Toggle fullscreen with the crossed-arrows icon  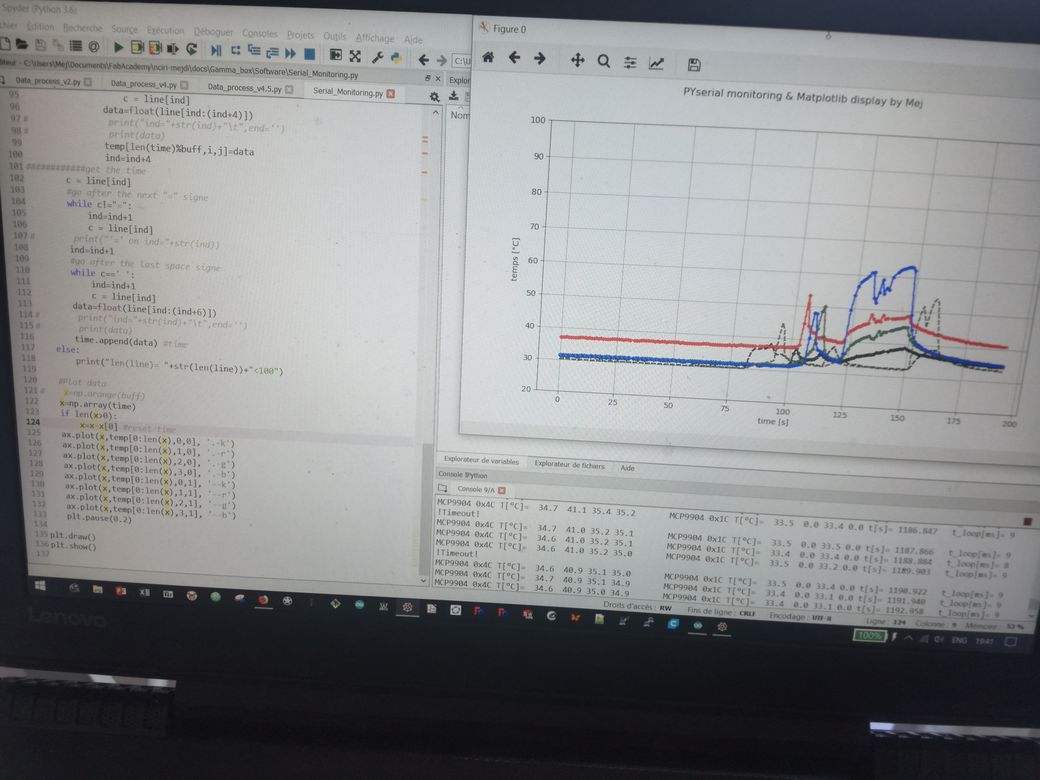355,56
